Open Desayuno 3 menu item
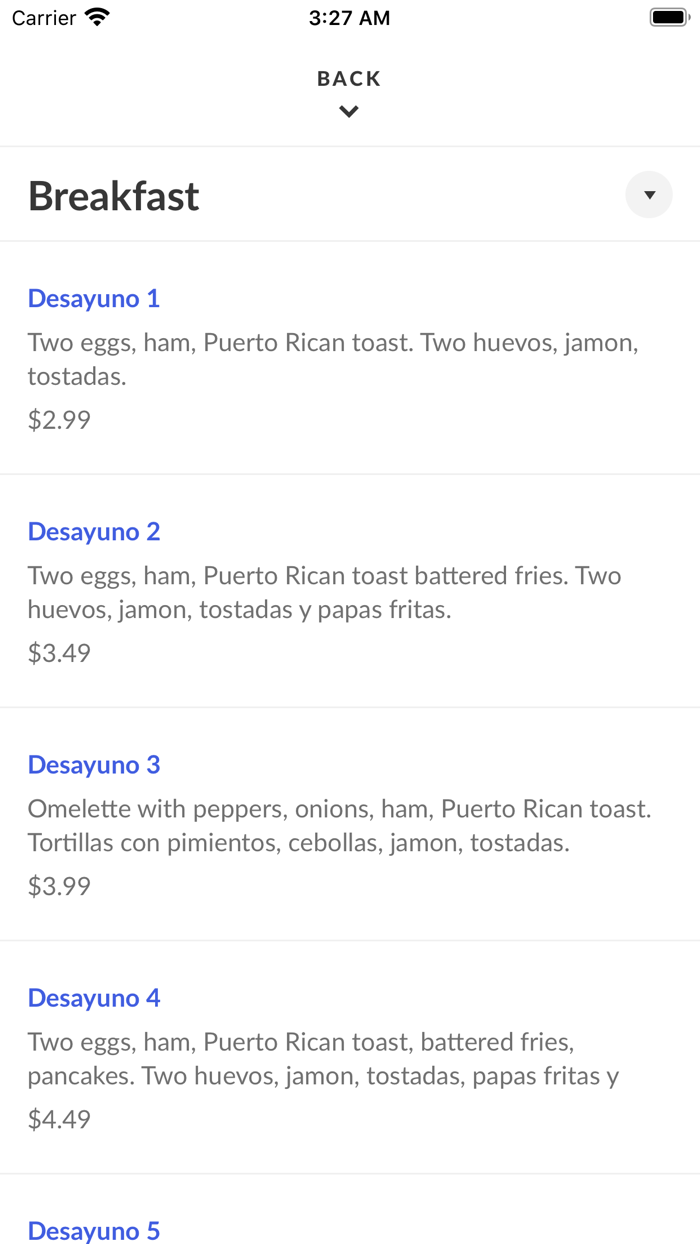This screenshot has height=1244, width=700. pyautogui.click(x=94, y=764)
